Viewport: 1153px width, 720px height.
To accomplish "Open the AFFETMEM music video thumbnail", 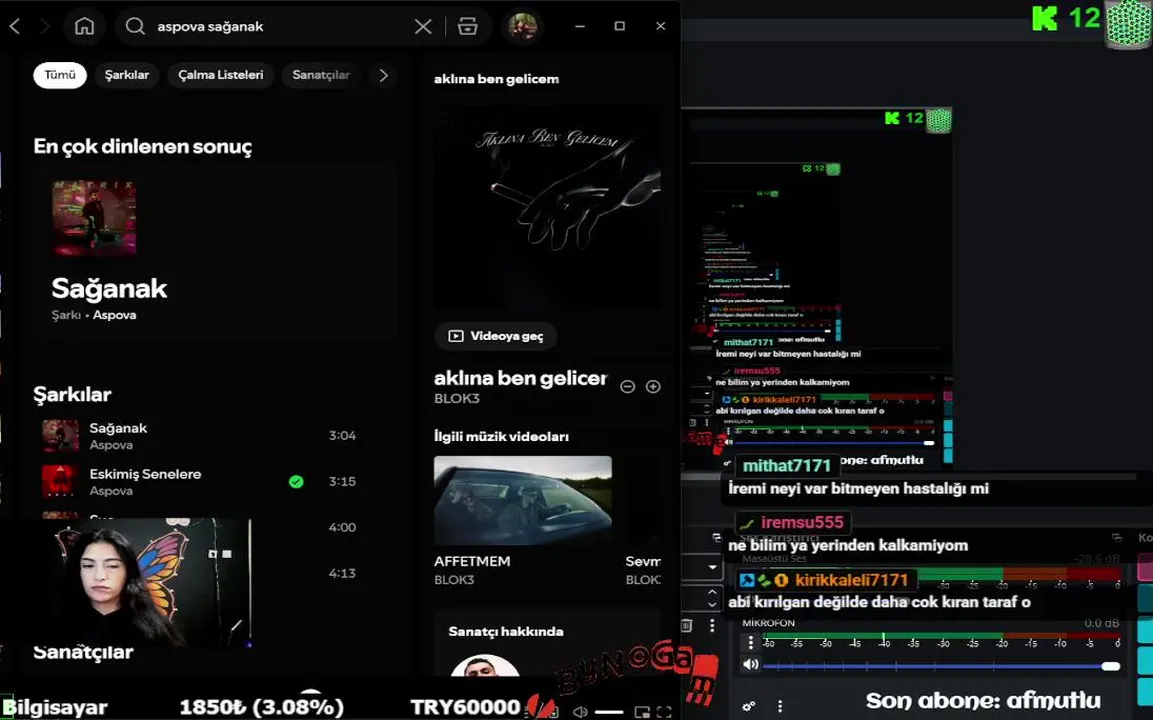I will click(x=523, y=501).
